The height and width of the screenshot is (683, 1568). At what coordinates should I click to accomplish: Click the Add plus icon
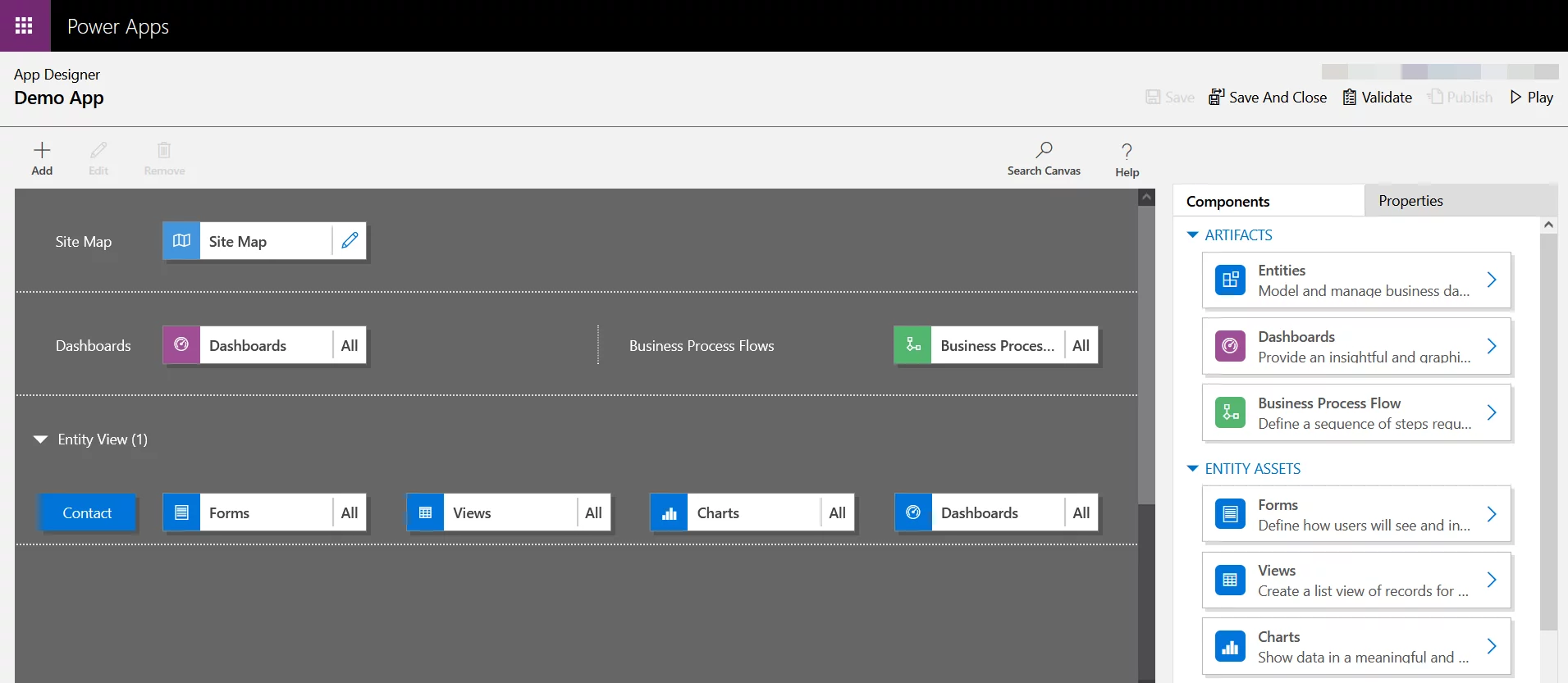[x=42, y=150]
